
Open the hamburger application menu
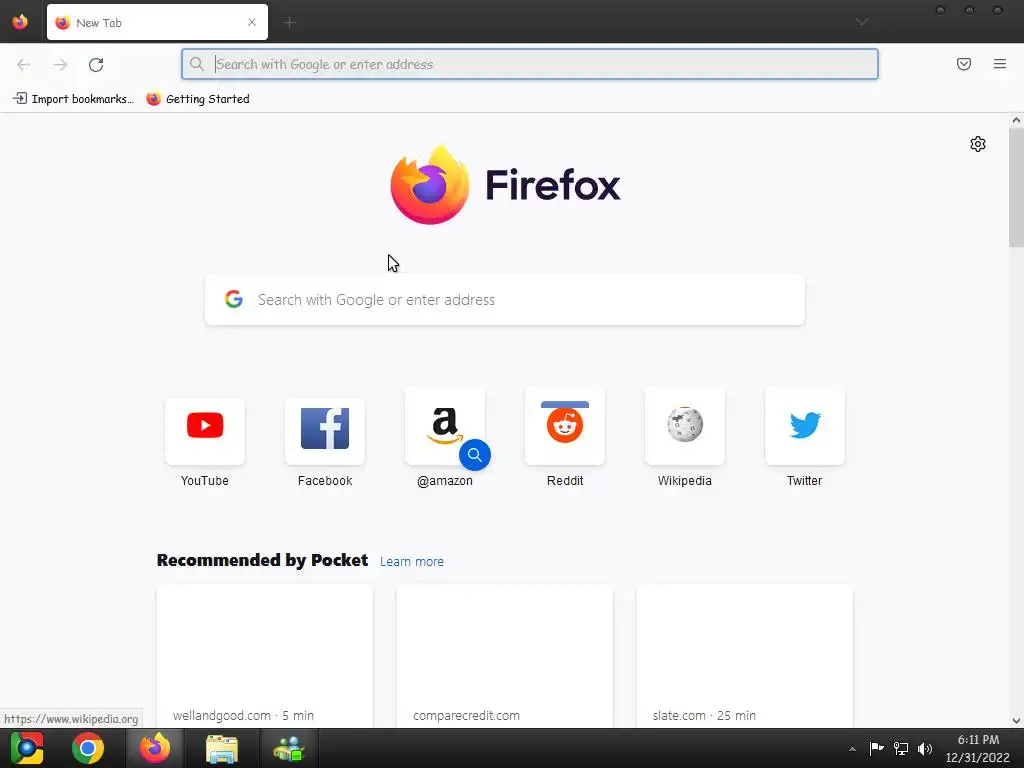[1000, 64]
